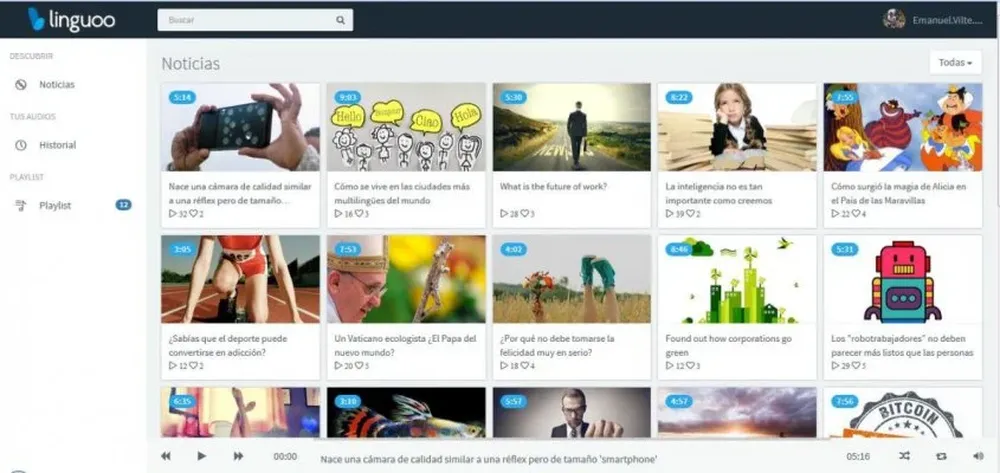Skip to the previous track in the player
1000x473 pixels.
(166, 456)
